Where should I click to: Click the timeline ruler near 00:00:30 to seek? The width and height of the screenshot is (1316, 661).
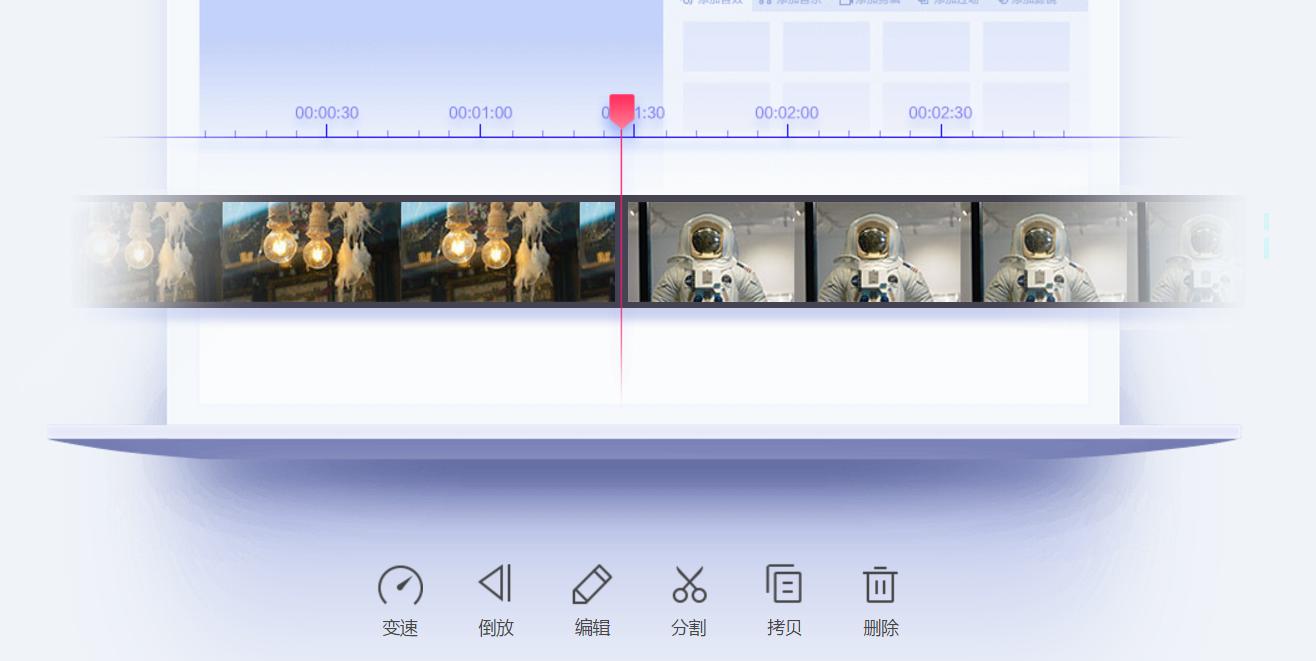tap(327, 130)
